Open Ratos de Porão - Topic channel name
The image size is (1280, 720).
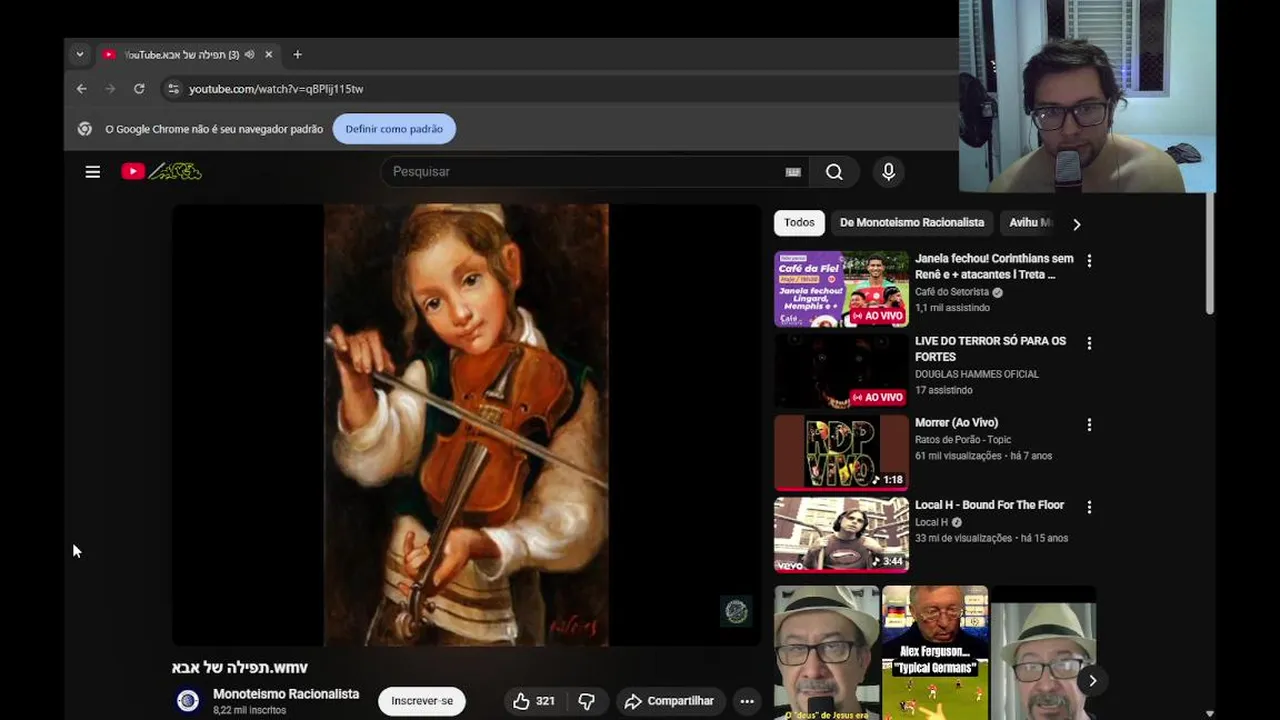click(963, 440)
